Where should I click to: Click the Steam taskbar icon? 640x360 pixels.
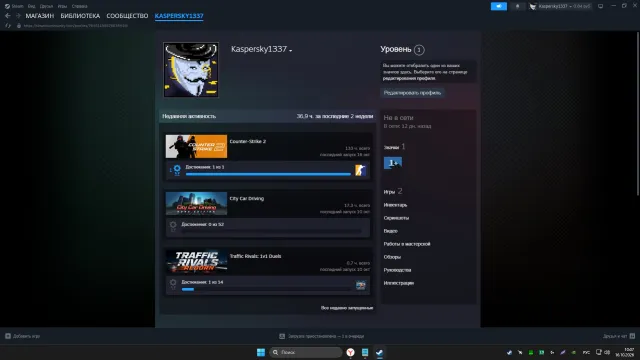coord(380,352)
